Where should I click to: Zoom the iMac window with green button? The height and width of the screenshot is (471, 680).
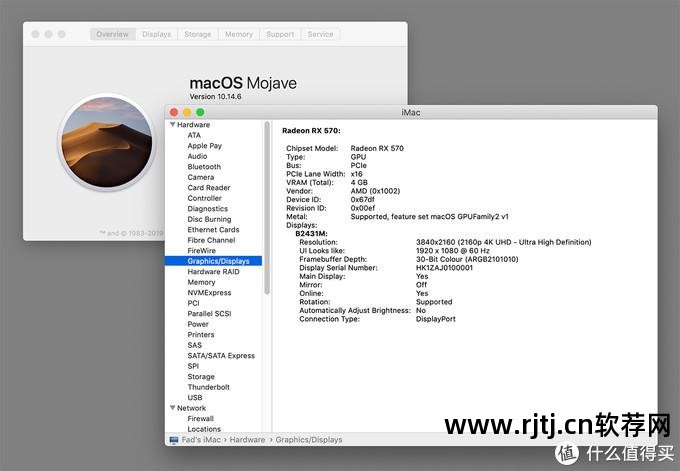tap(200, 112)
